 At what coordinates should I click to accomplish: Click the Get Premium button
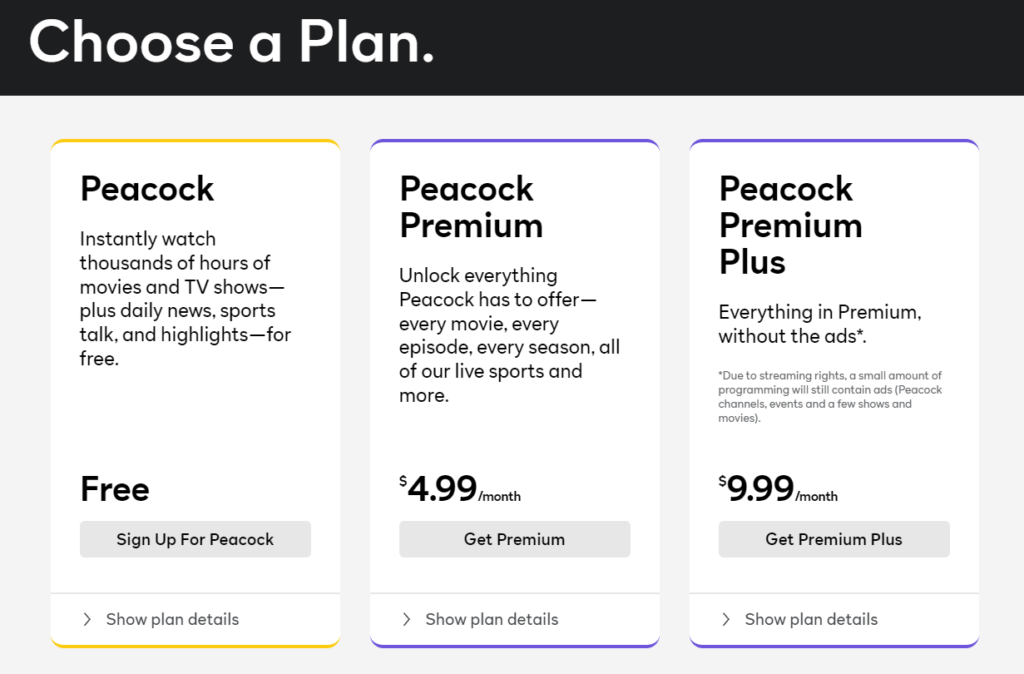[515, 539]
